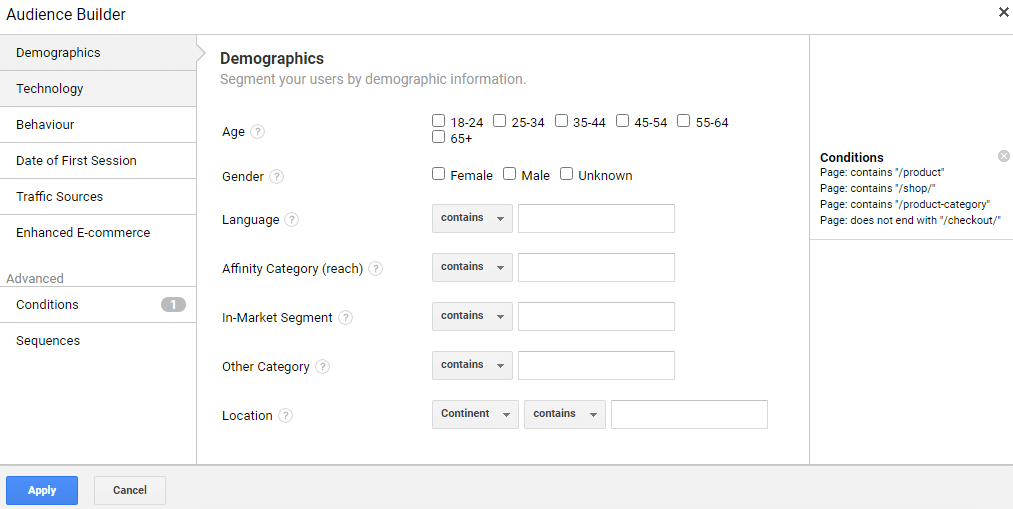This screenshot has height=509, width=1013.
Task: Close the Audience Builder dialog
Action: tap(1003, 13)
